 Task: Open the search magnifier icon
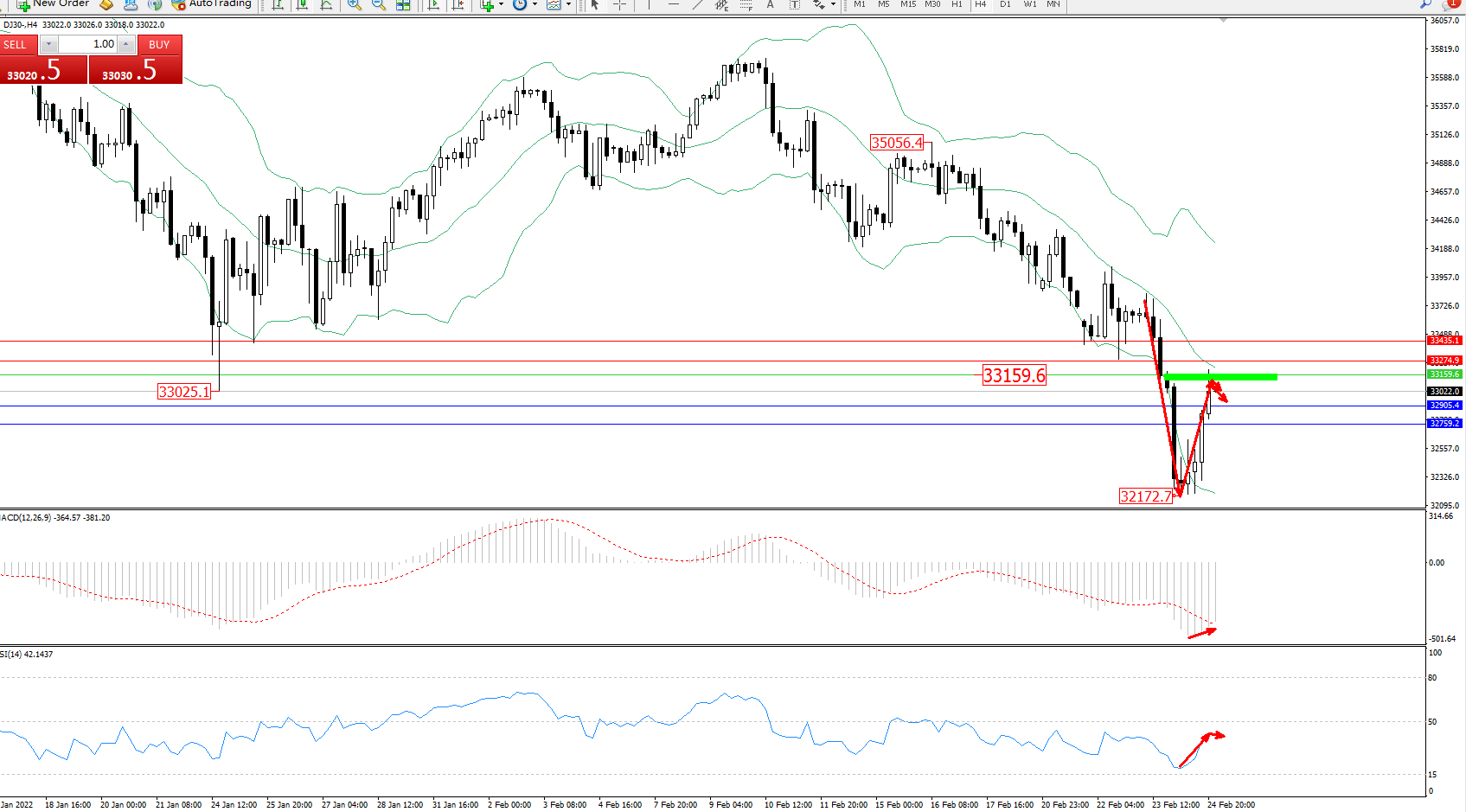pos(1425,4)
